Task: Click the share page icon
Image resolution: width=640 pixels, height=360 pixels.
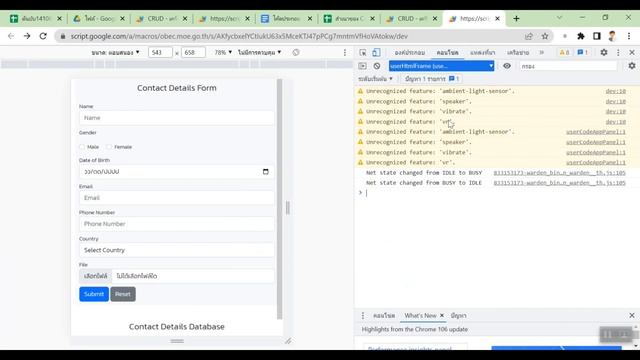Action: [529, 36]
